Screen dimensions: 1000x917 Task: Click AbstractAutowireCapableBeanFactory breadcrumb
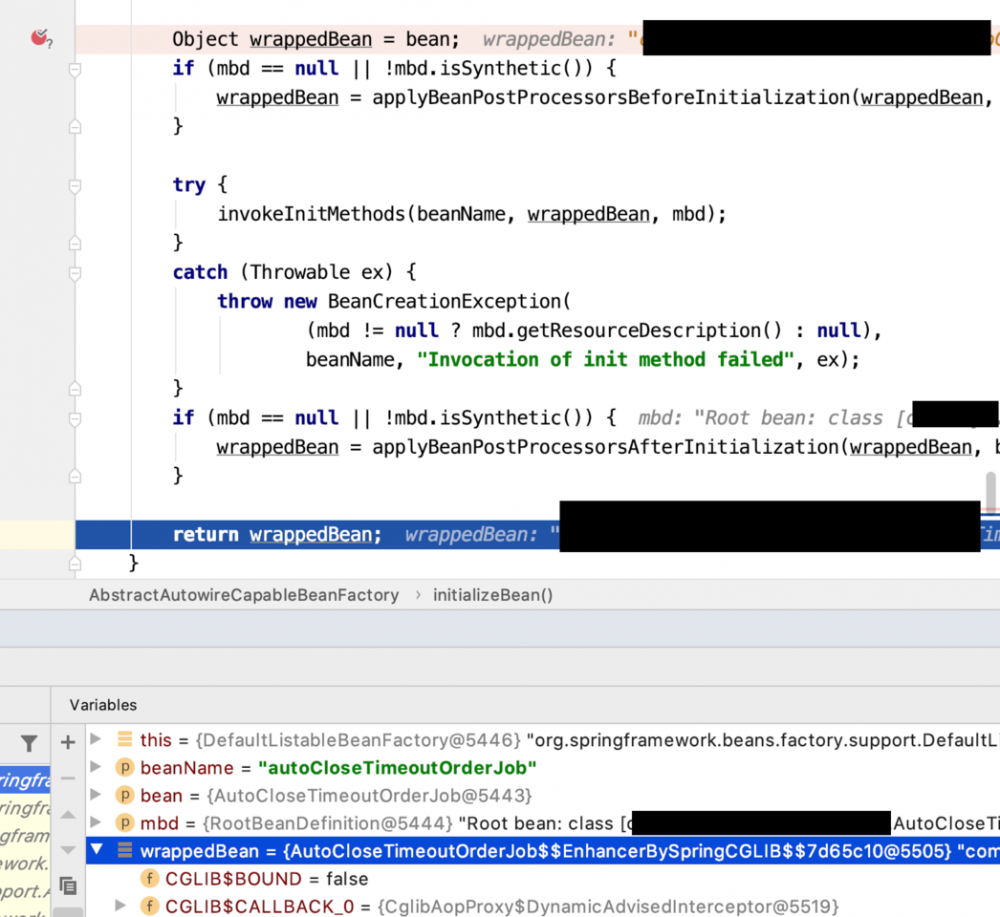pyautogui.click(x=244, y=595)
